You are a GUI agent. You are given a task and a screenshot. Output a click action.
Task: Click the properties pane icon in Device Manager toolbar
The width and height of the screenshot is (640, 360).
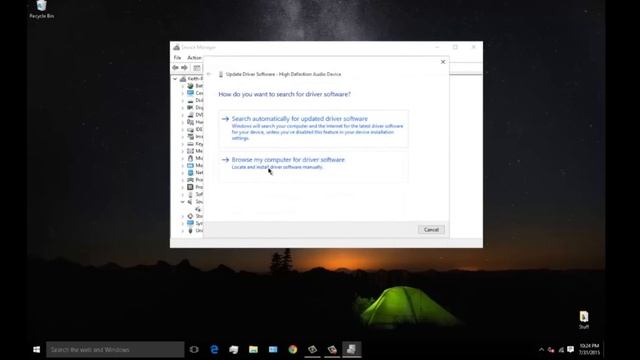pos(197,67)
